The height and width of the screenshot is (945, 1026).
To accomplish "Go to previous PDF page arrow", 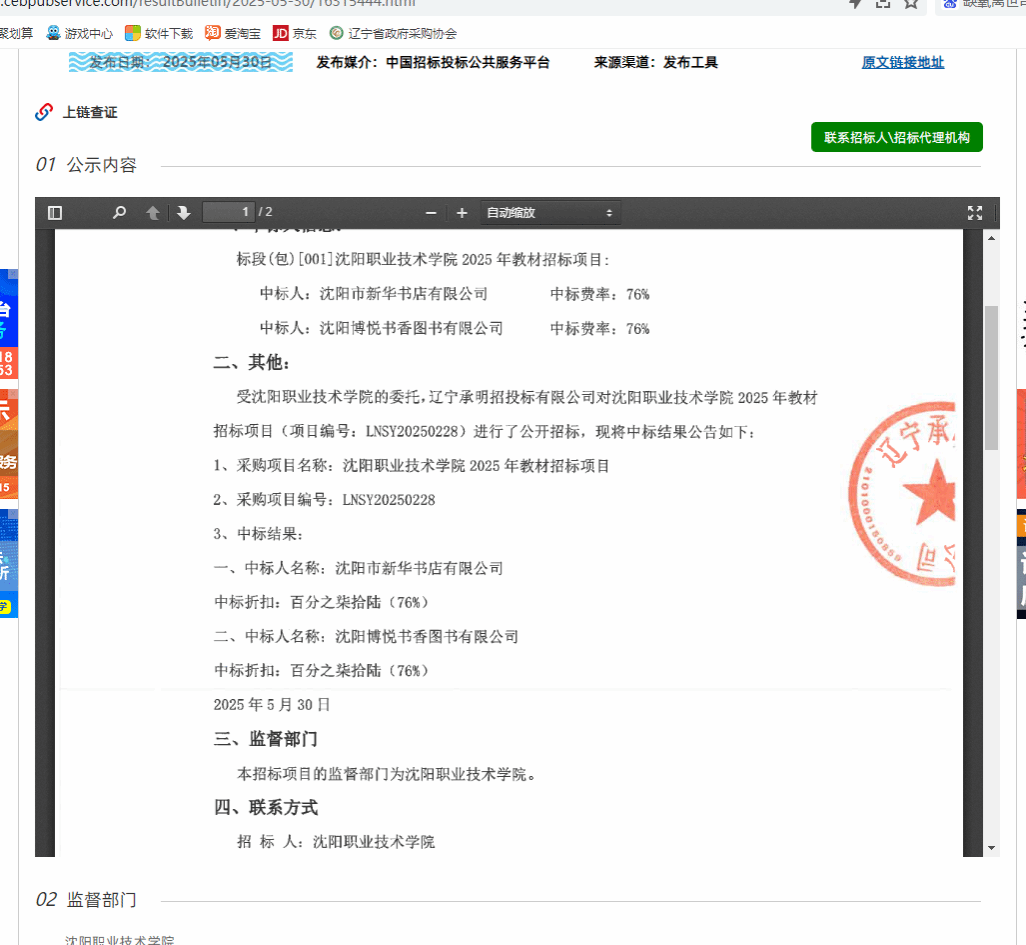I will [x=152, y=213].
